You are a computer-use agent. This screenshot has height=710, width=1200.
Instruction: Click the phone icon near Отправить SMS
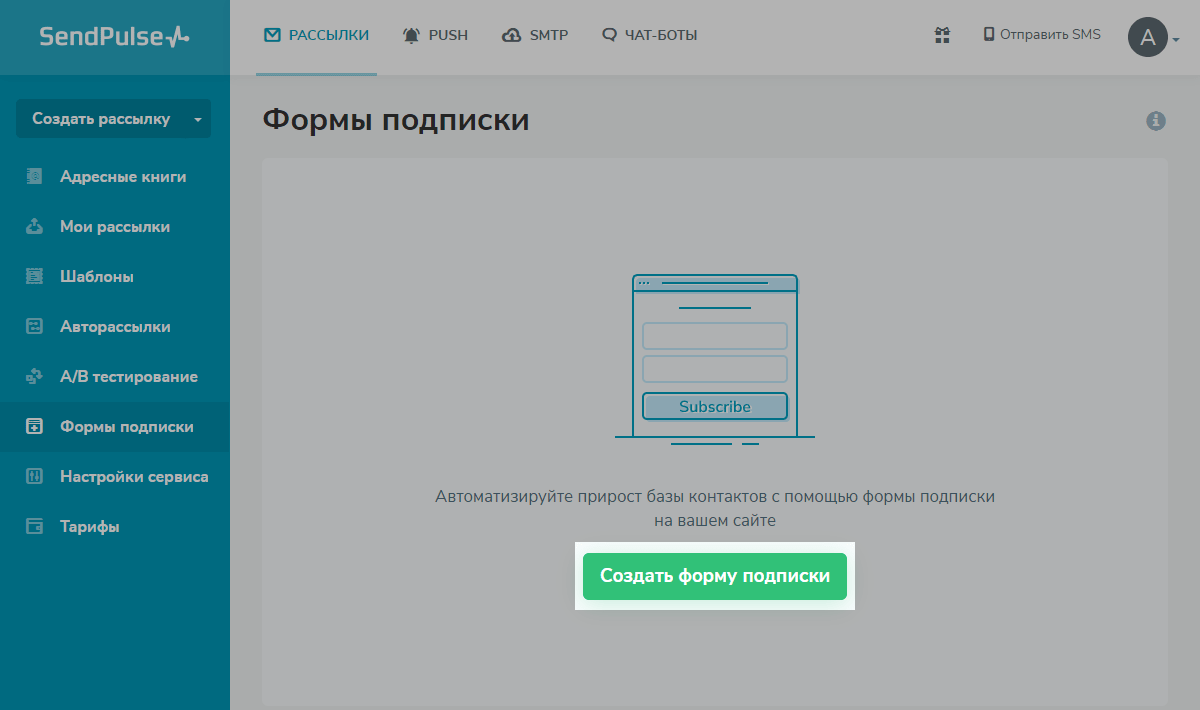pos(989,34)
